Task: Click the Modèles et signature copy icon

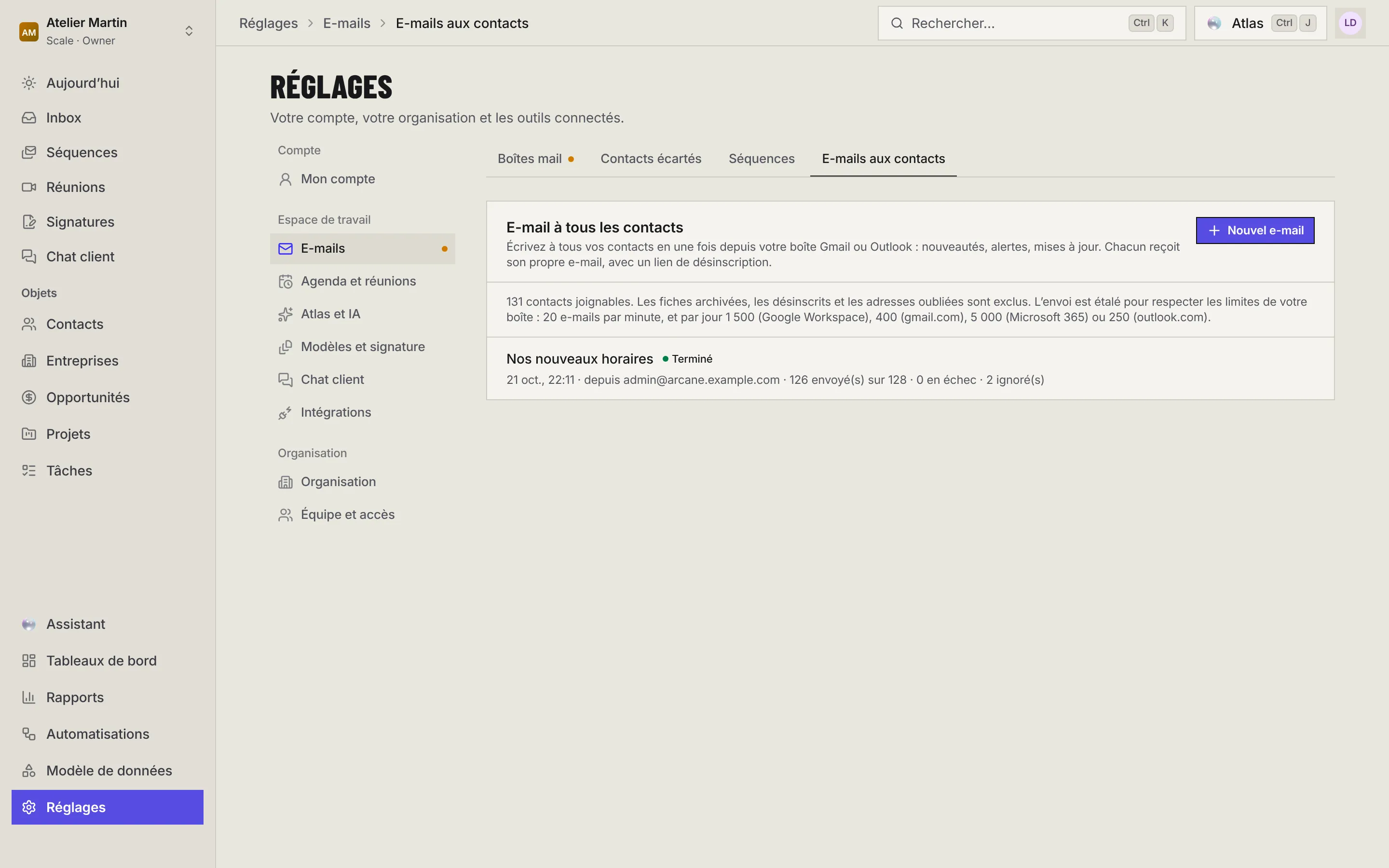Action: coord(285,347)
